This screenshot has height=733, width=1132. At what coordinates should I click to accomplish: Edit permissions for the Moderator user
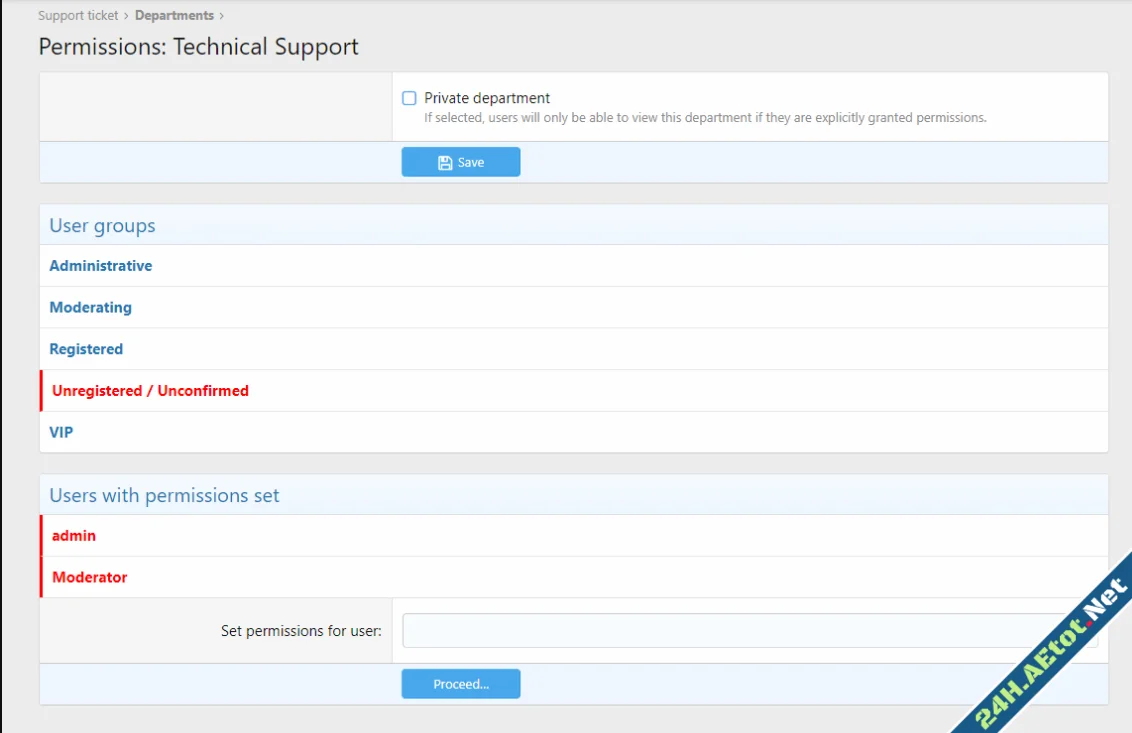90,578
